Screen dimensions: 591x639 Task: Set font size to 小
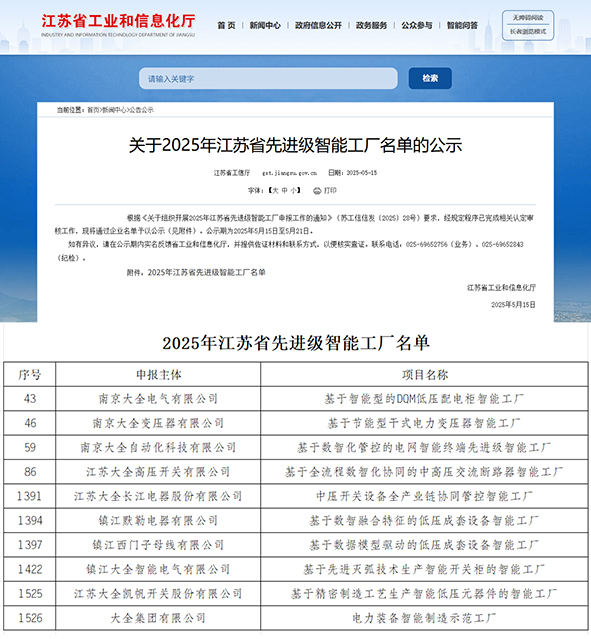click(x=293, y=190)
